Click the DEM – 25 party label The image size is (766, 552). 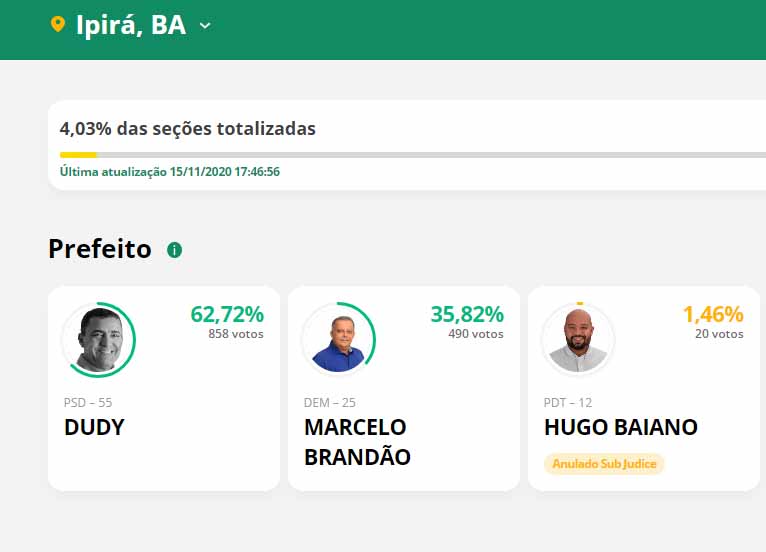[x=329, y=402]
